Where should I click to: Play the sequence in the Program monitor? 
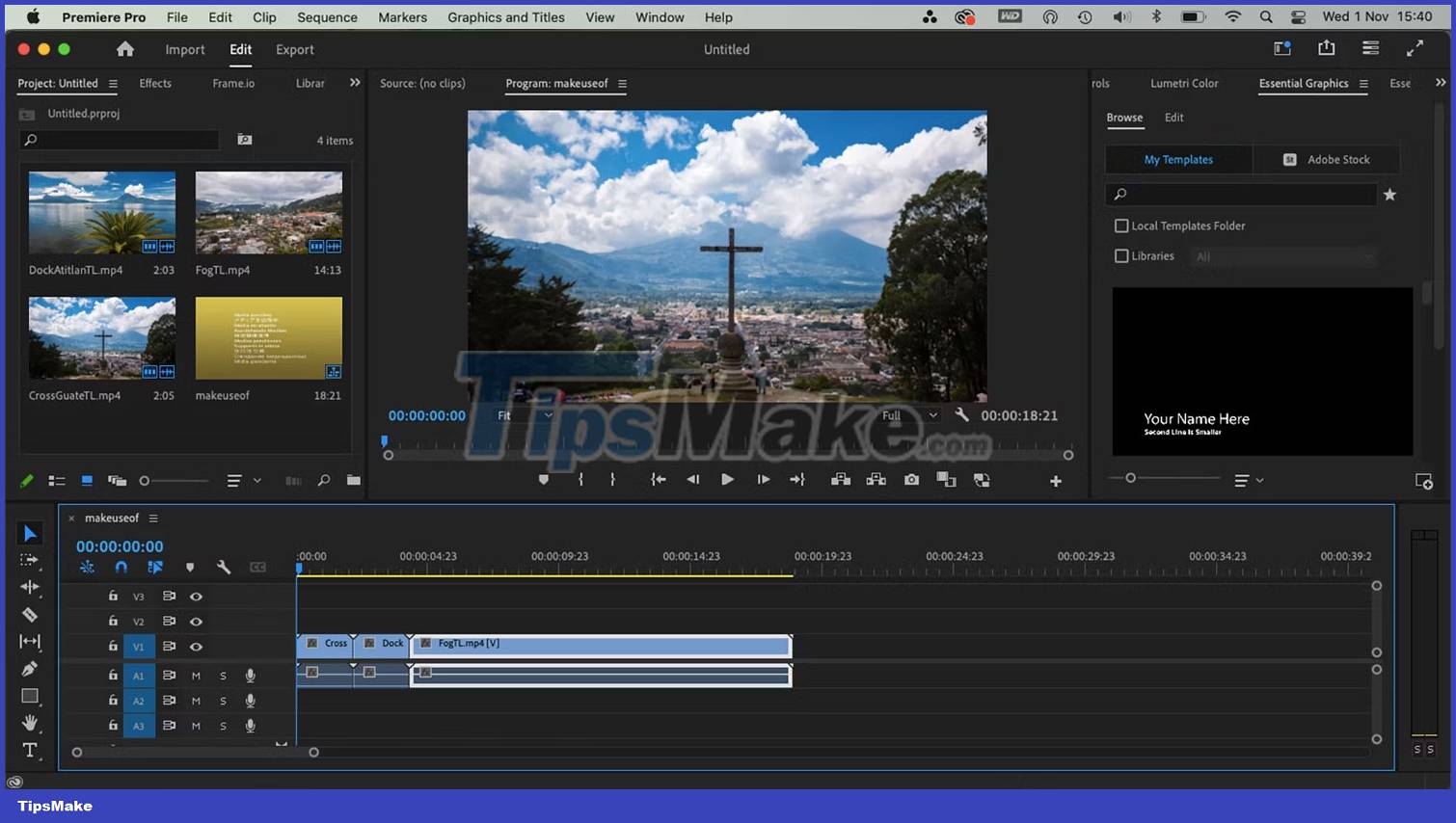click(x=727, y=479)
